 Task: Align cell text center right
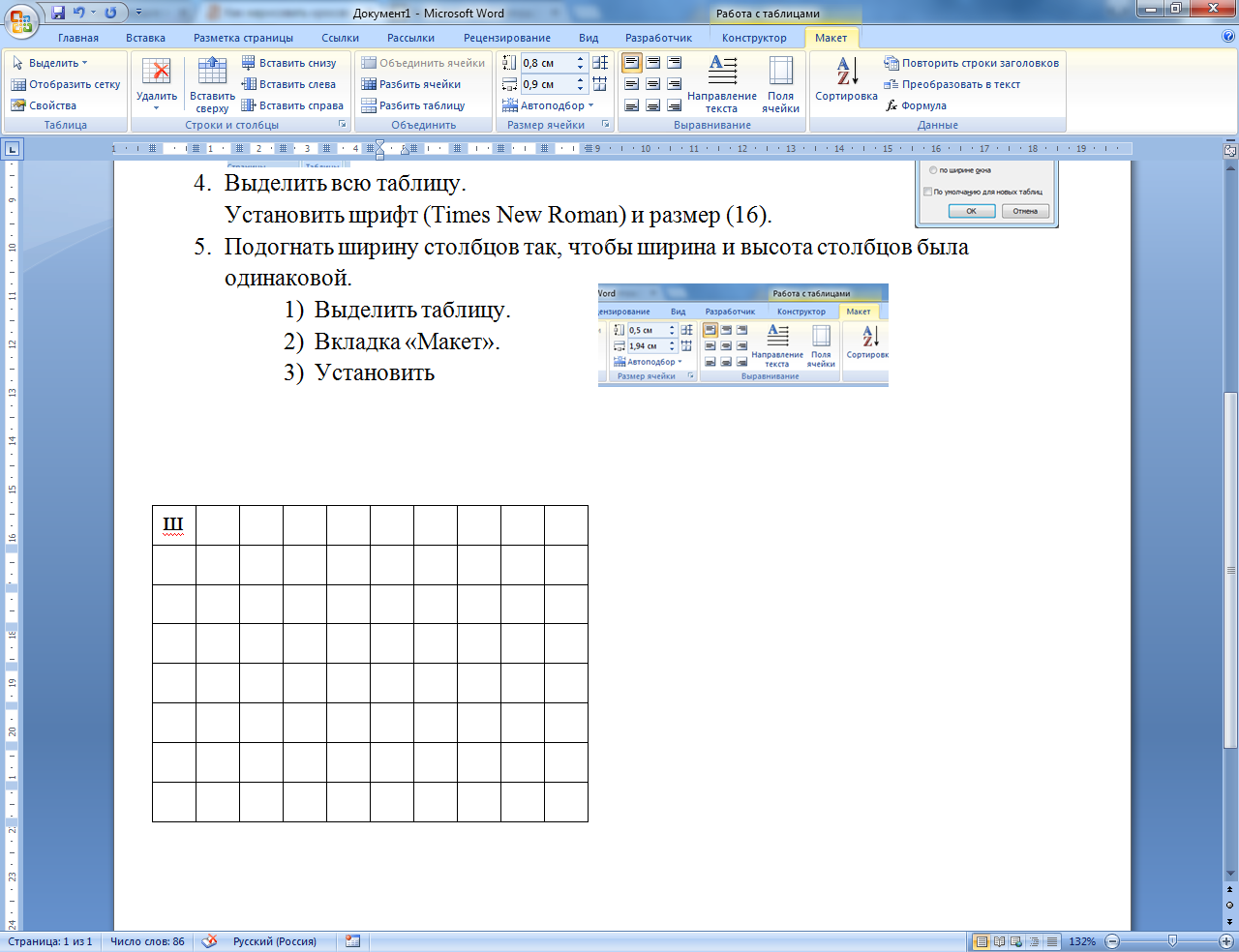coord(675,84)
